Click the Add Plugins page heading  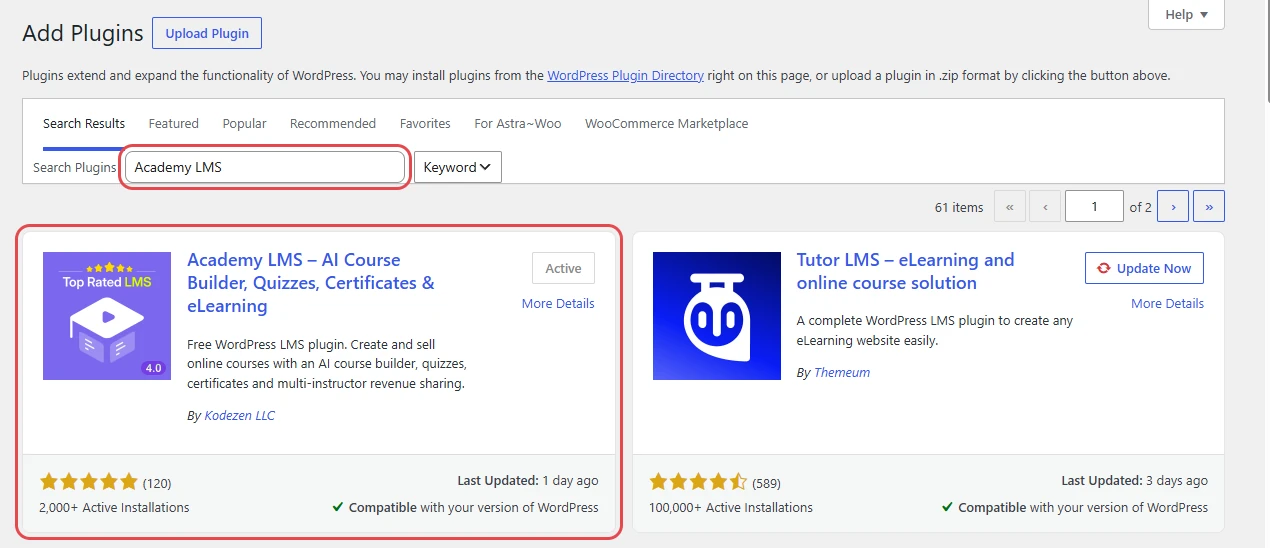(83, 33)
